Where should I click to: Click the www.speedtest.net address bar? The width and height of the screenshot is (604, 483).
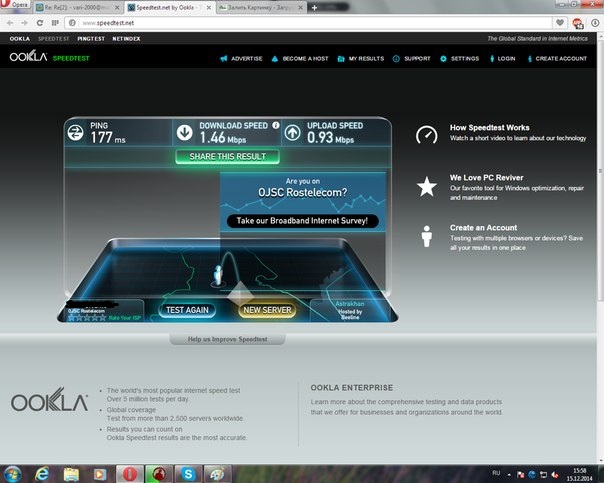pos(308,23)
